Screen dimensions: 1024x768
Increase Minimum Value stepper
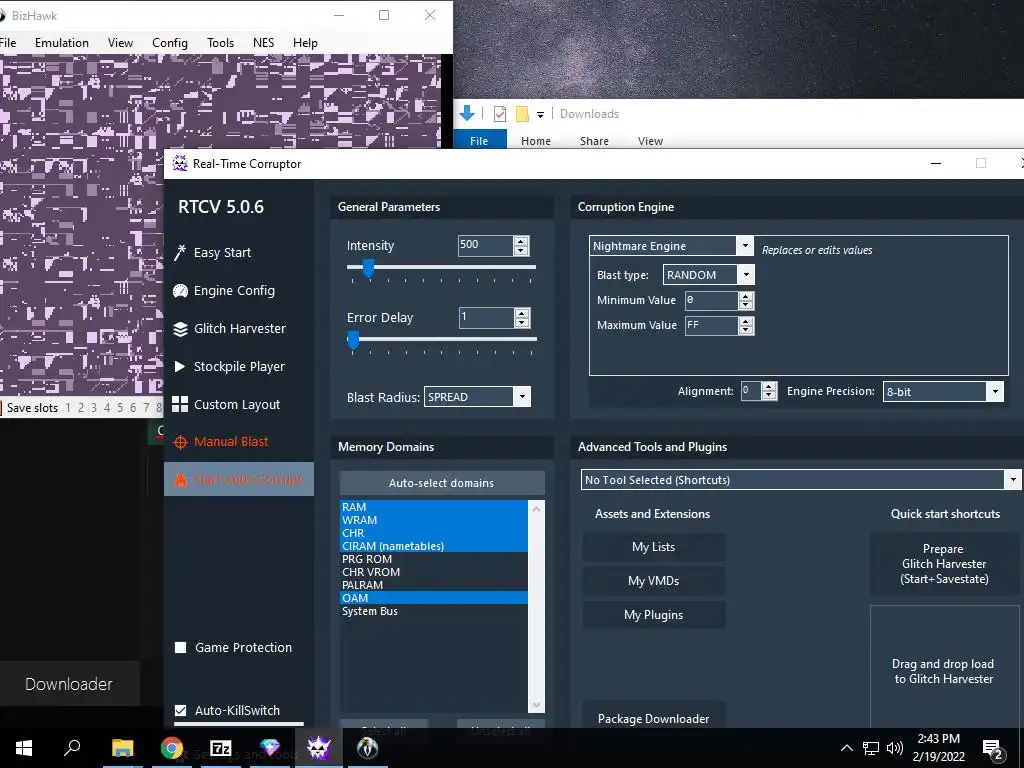point(746,296)
